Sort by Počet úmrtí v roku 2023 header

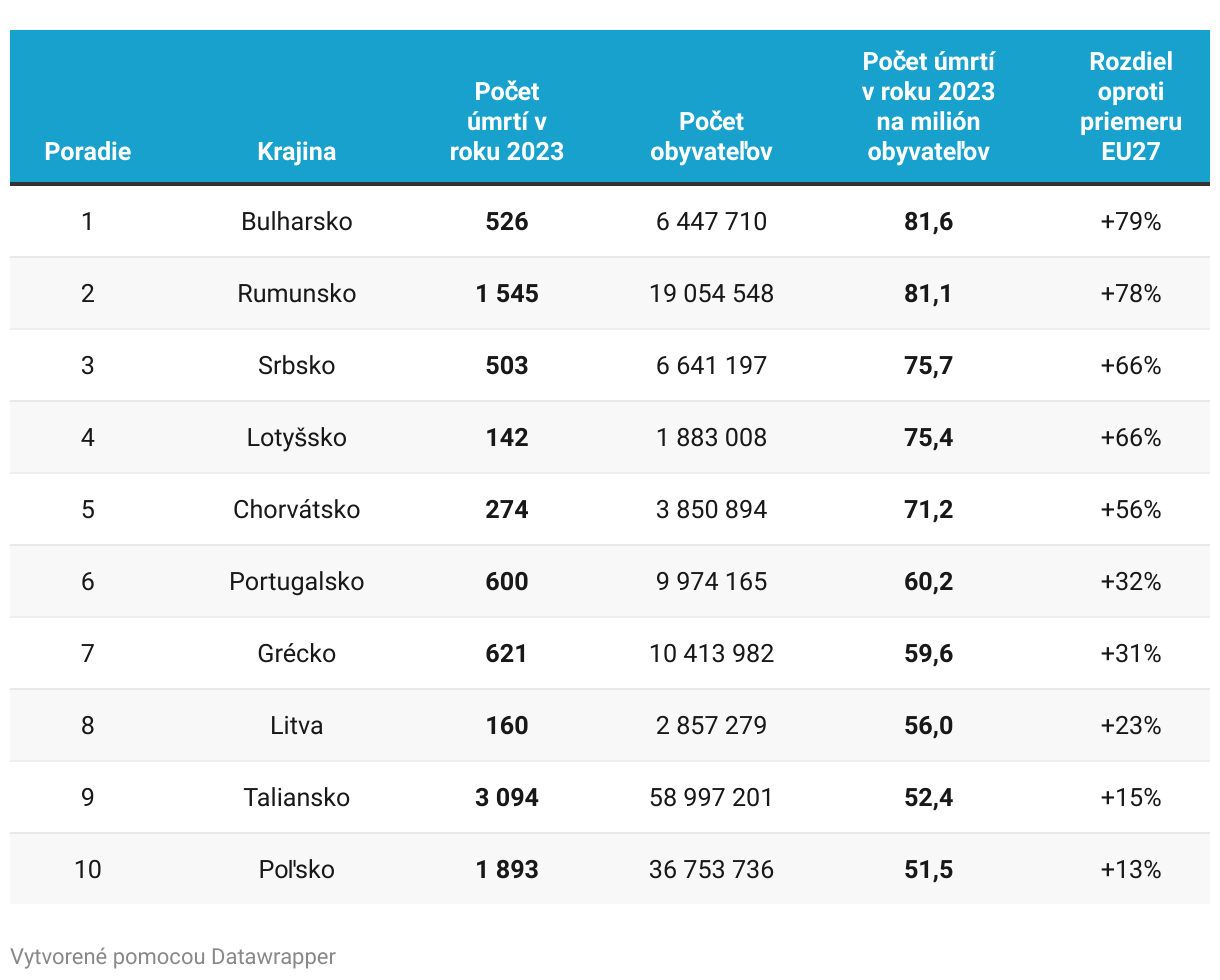tap(507, 122)
